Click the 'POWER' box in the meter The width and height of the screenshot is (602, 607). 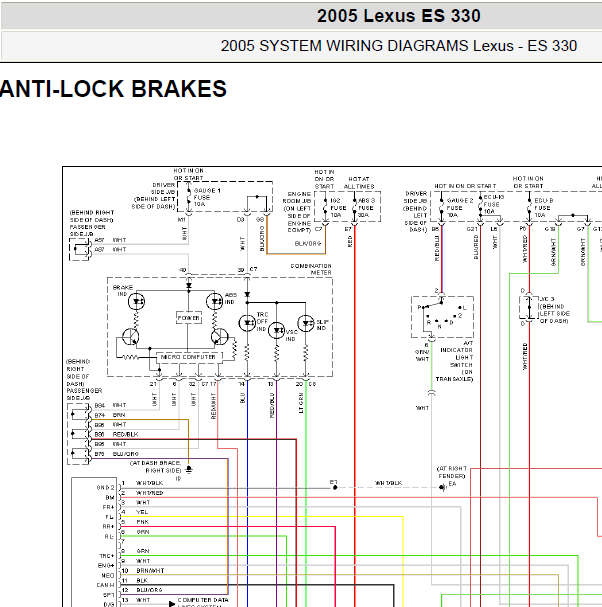pos(189,318)
